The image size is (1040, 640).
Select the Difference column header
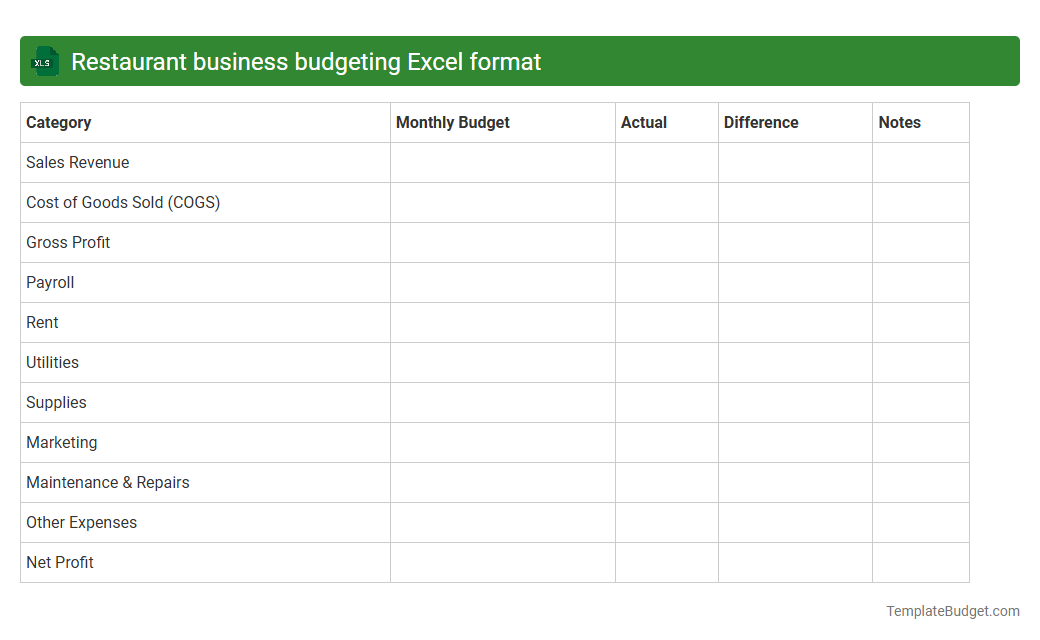tap(761, 122)
